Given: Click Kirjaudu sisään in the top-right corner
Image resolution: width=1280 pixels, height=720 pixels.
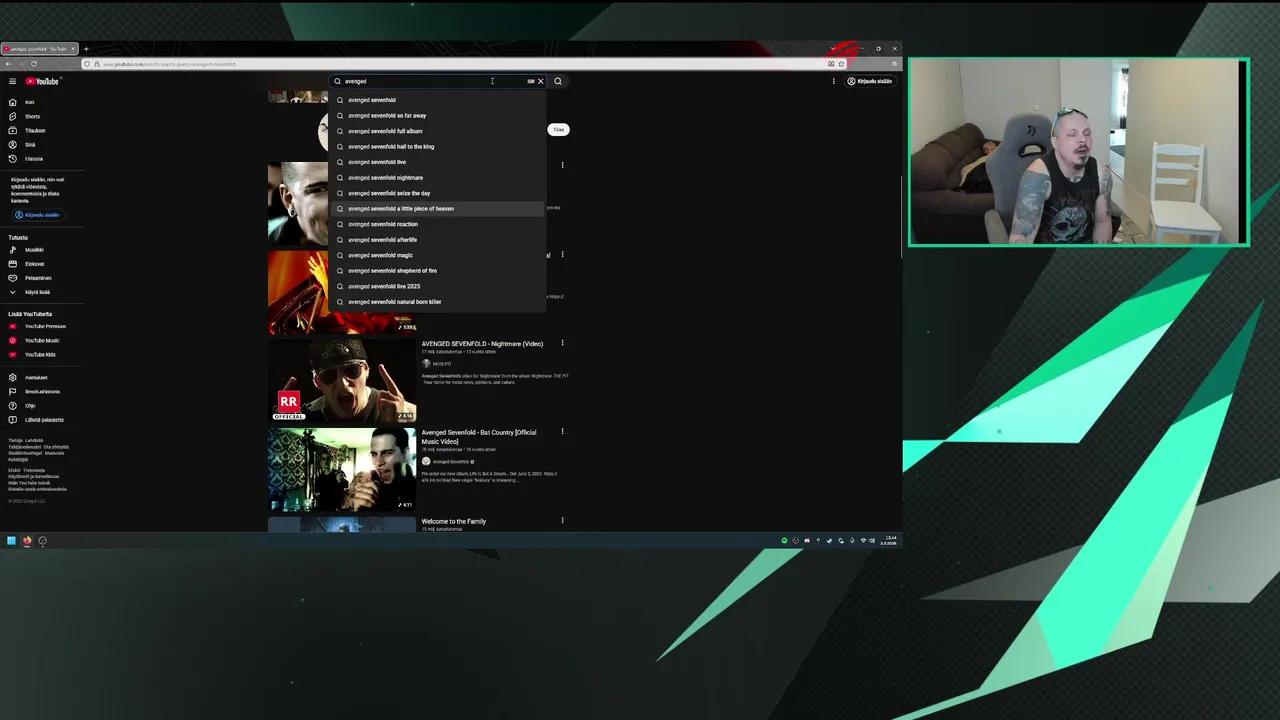Looking at the screenshot, I should pos(870,81).
